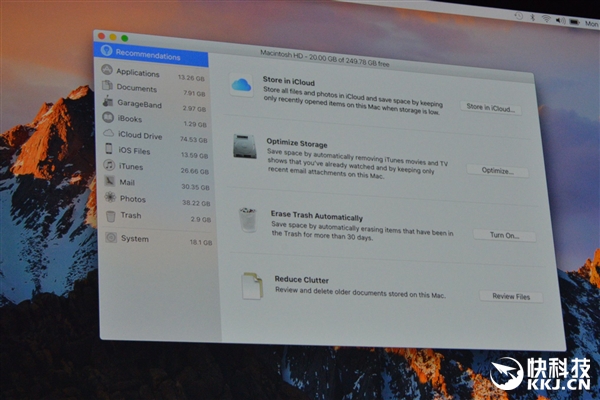600x400 pixels.
Task: Click the Trash bin sidebar icon
Action: click(x=111, y=216)
